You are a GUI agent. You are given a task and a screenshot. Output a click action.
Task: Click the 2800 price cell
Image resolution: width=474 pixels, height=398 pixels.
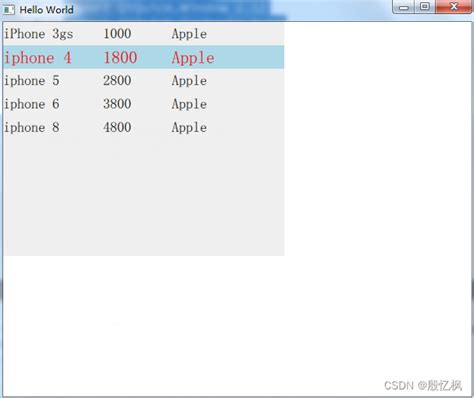(x=117, y=80)
